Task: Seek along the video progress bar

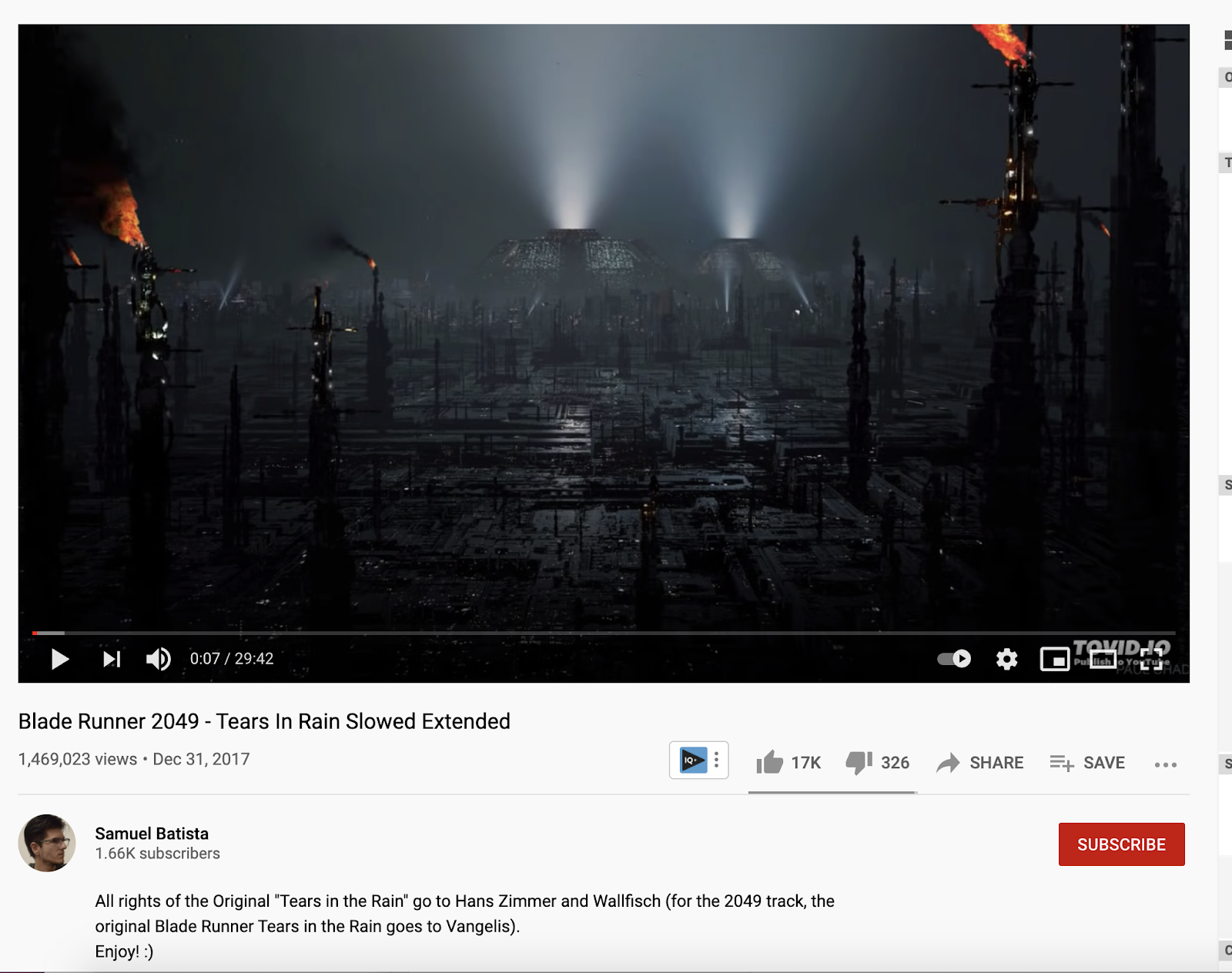Action: tap(604, 633)
